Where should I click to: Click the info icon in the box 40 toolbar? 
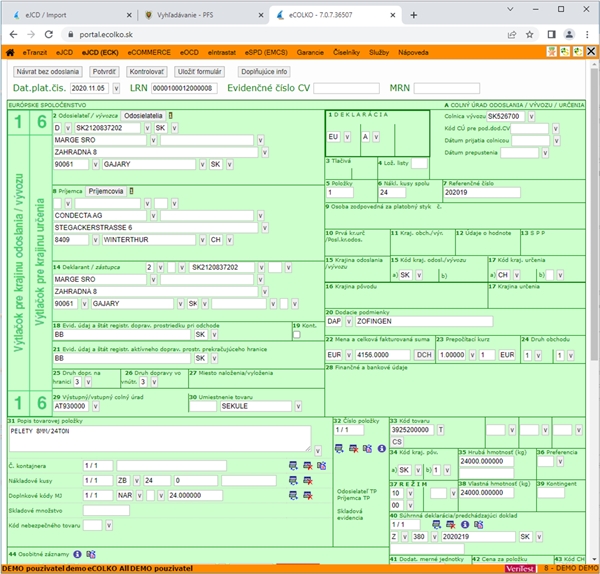(x=465, y=525)
